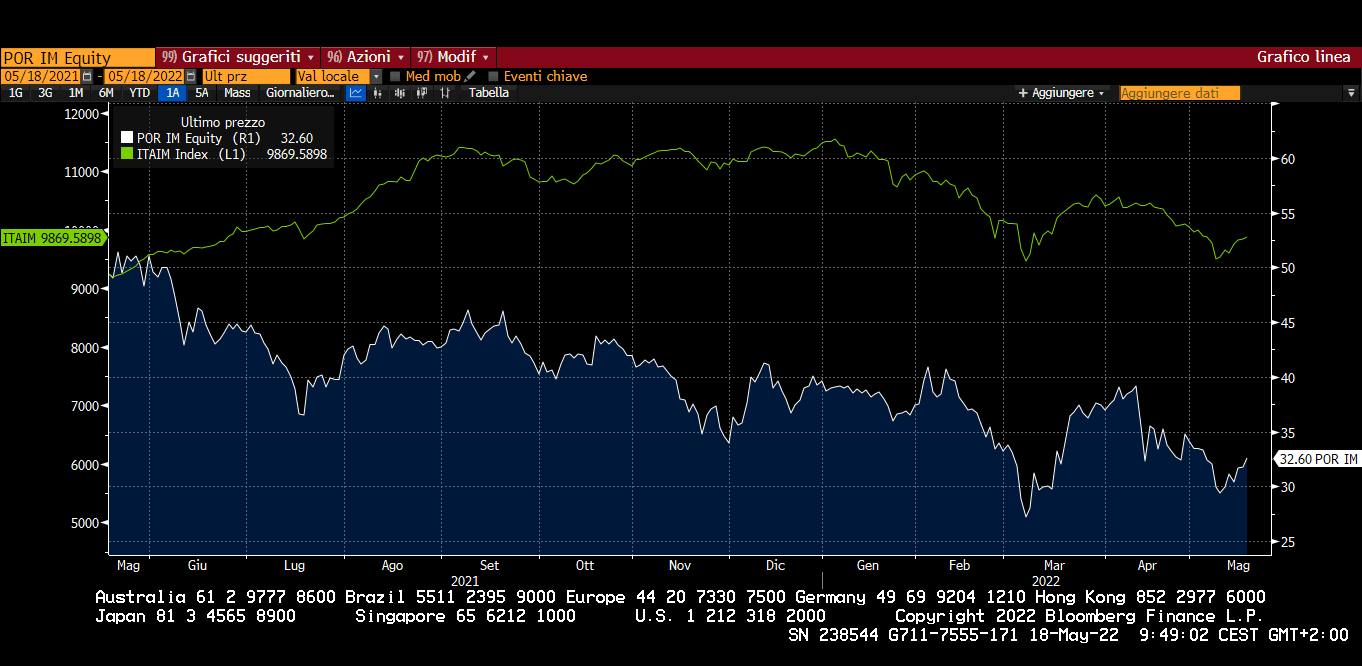
Task: Pick the fourth chart style icon before Tabella
Action: 422,93
